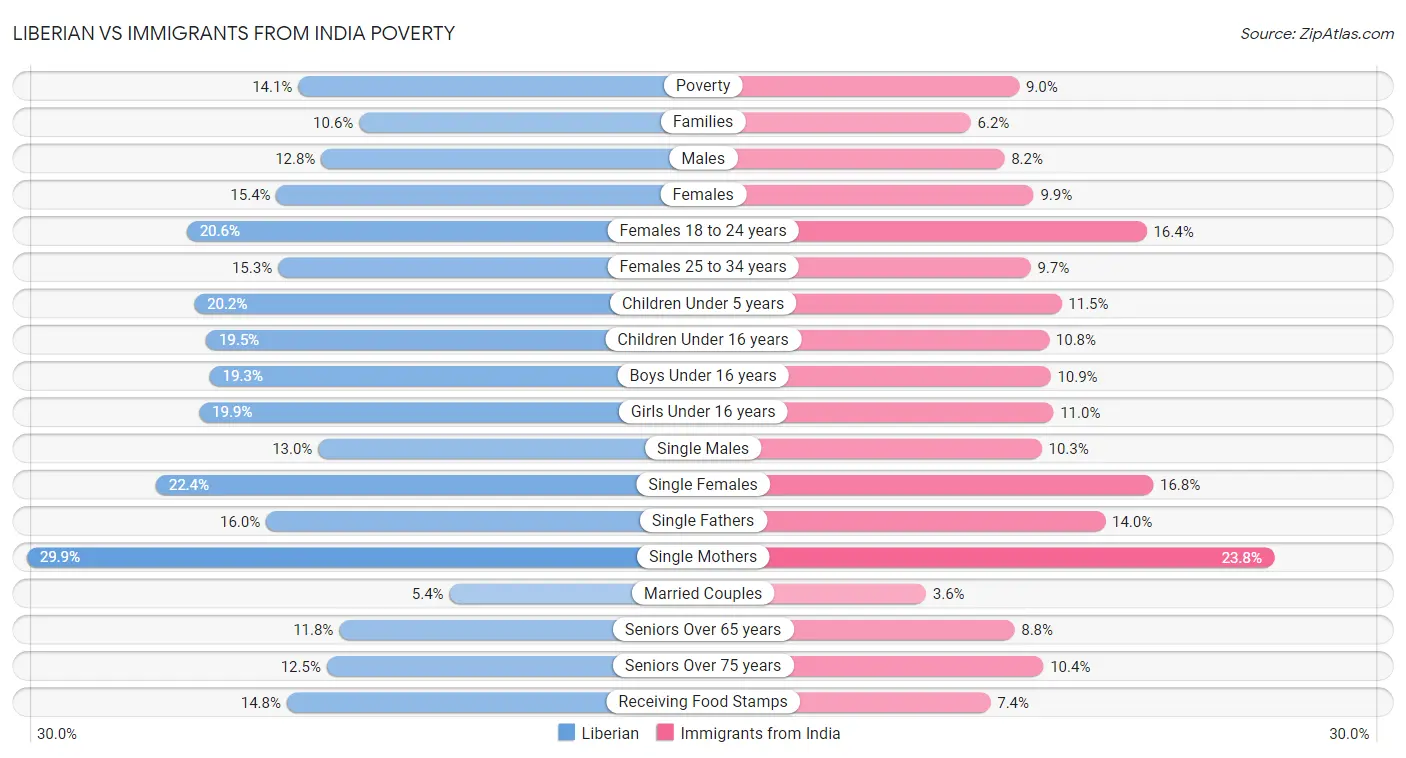Click the Liberian blue legend swatch
Image resolution: width=1406 pixels, height=758 pixels.
click(567, 733)
